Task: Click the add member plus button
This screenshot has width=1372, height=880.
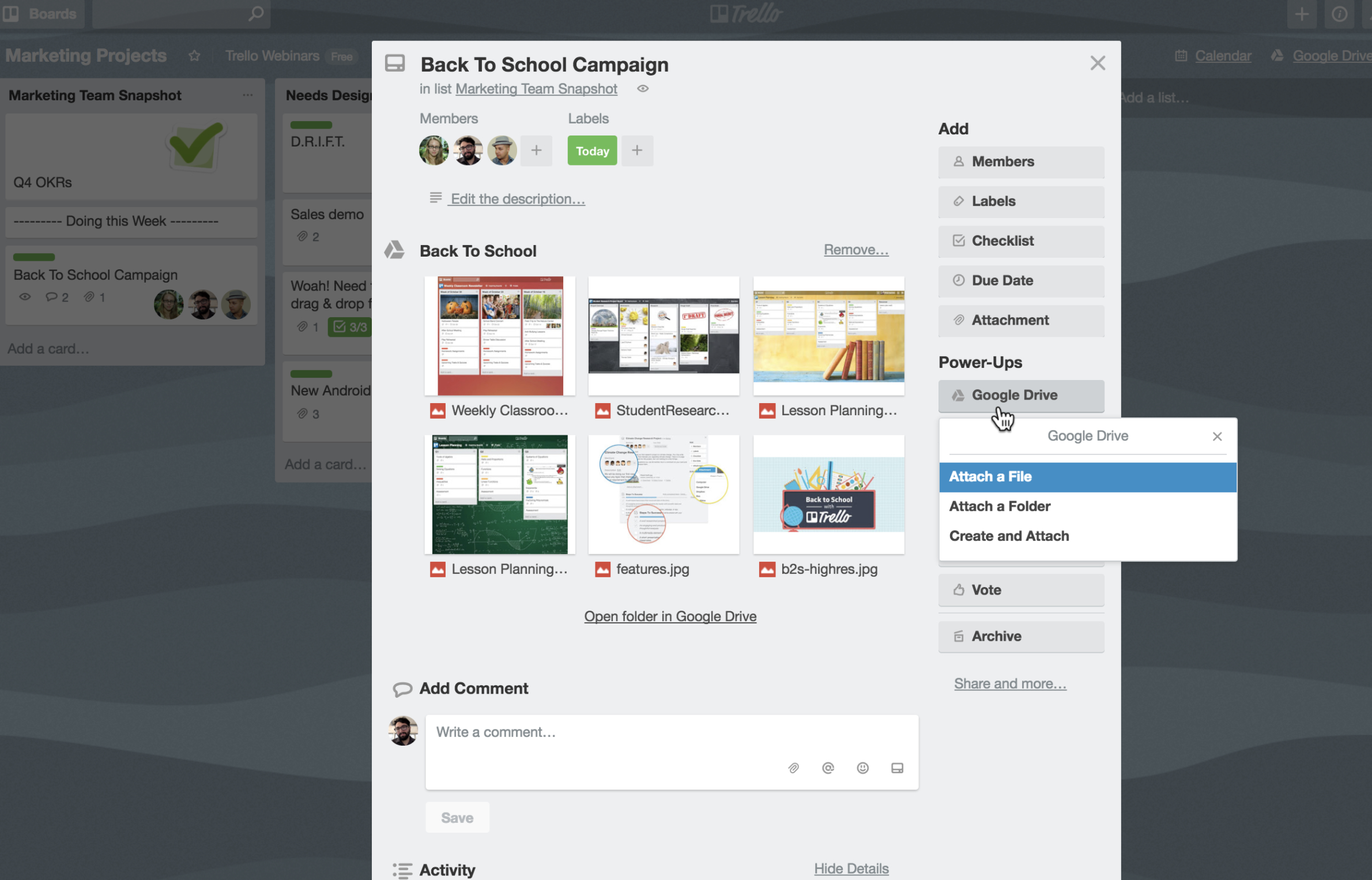Action: tap(536, 151)
